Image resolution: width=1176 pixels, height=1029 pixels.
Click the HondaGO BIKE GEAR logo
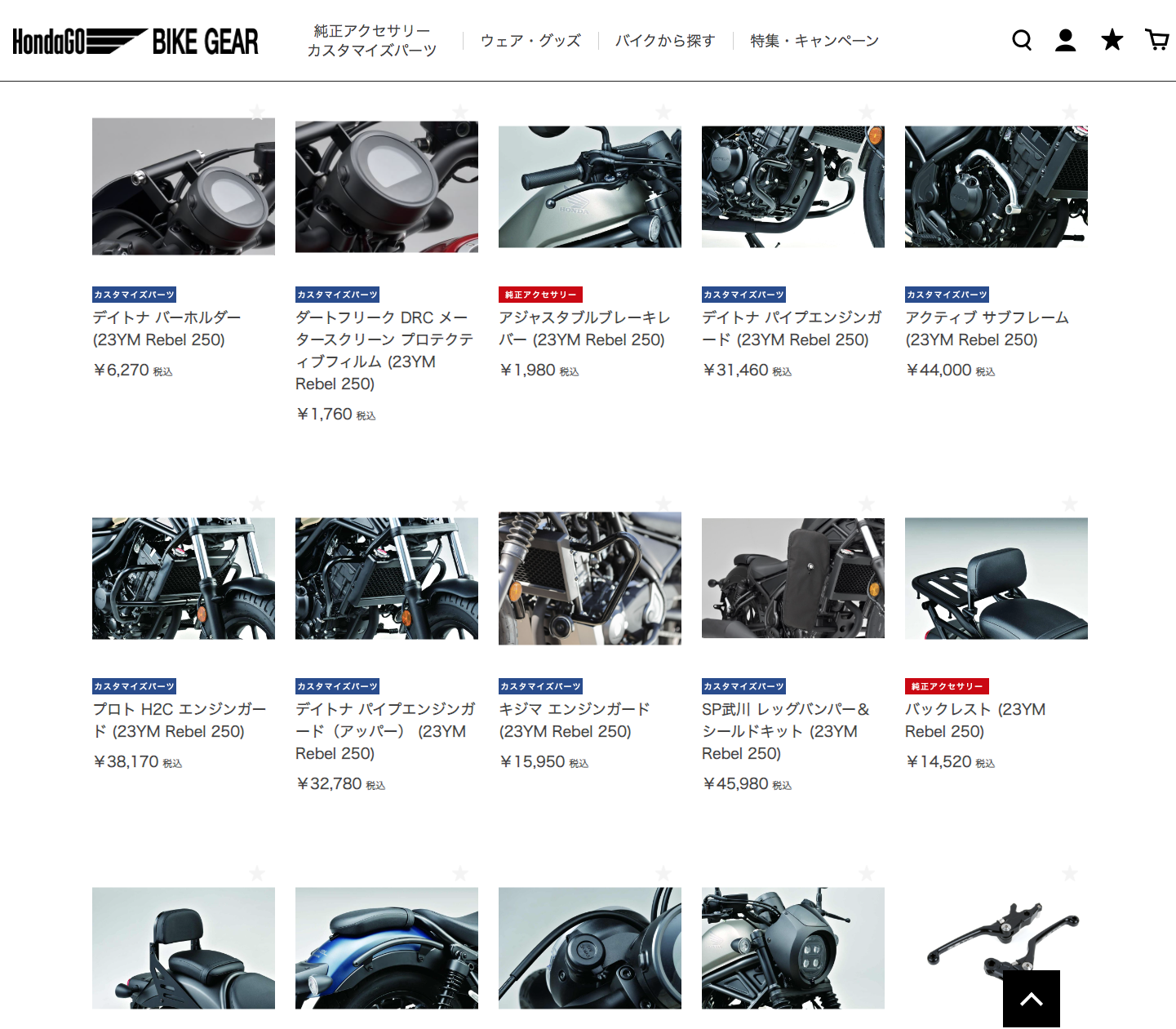tap(135, 41)
